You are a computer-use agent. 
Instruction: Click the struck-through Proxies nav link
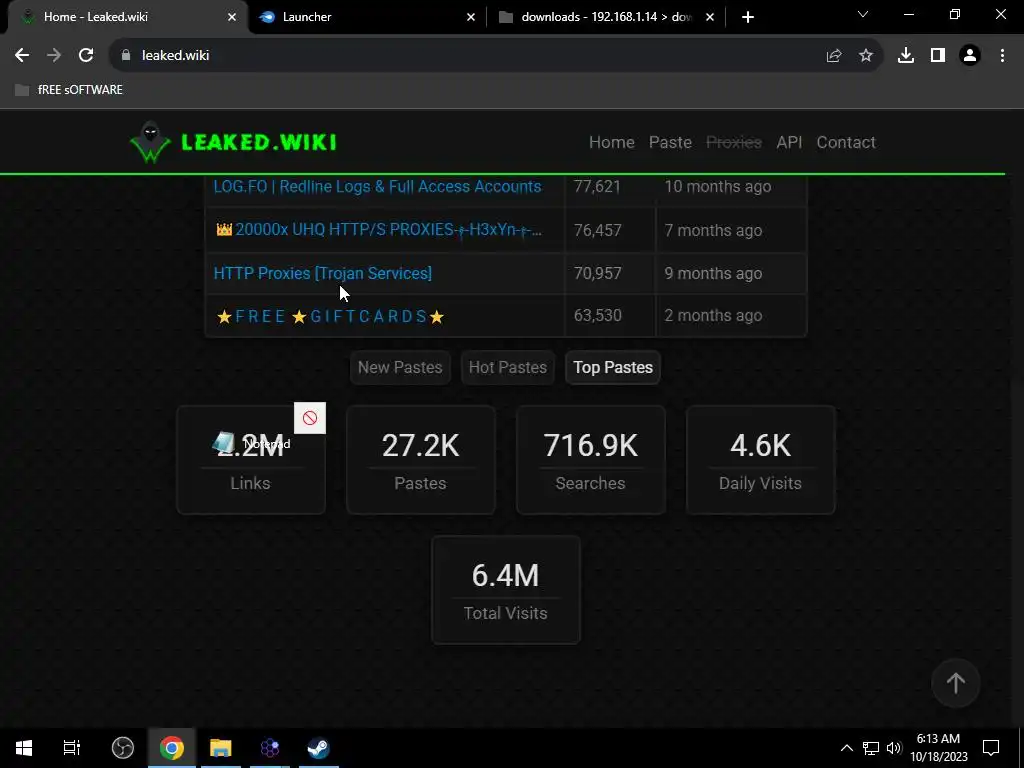[734, 142]
